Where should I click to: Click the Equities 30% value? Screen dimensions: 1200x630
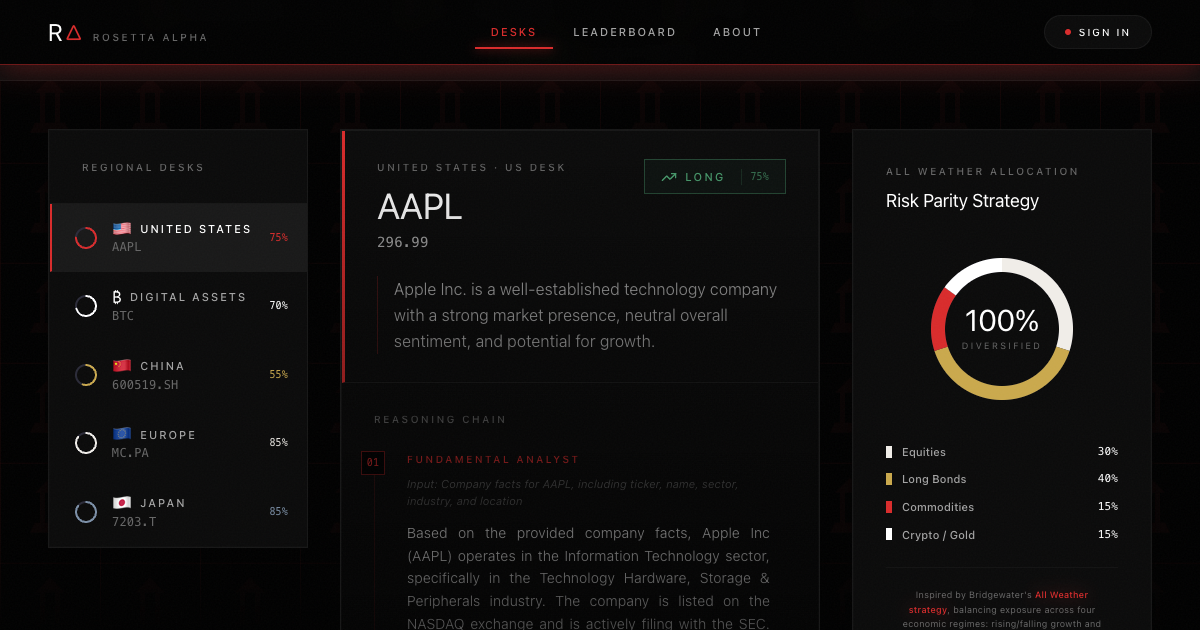1107,452
